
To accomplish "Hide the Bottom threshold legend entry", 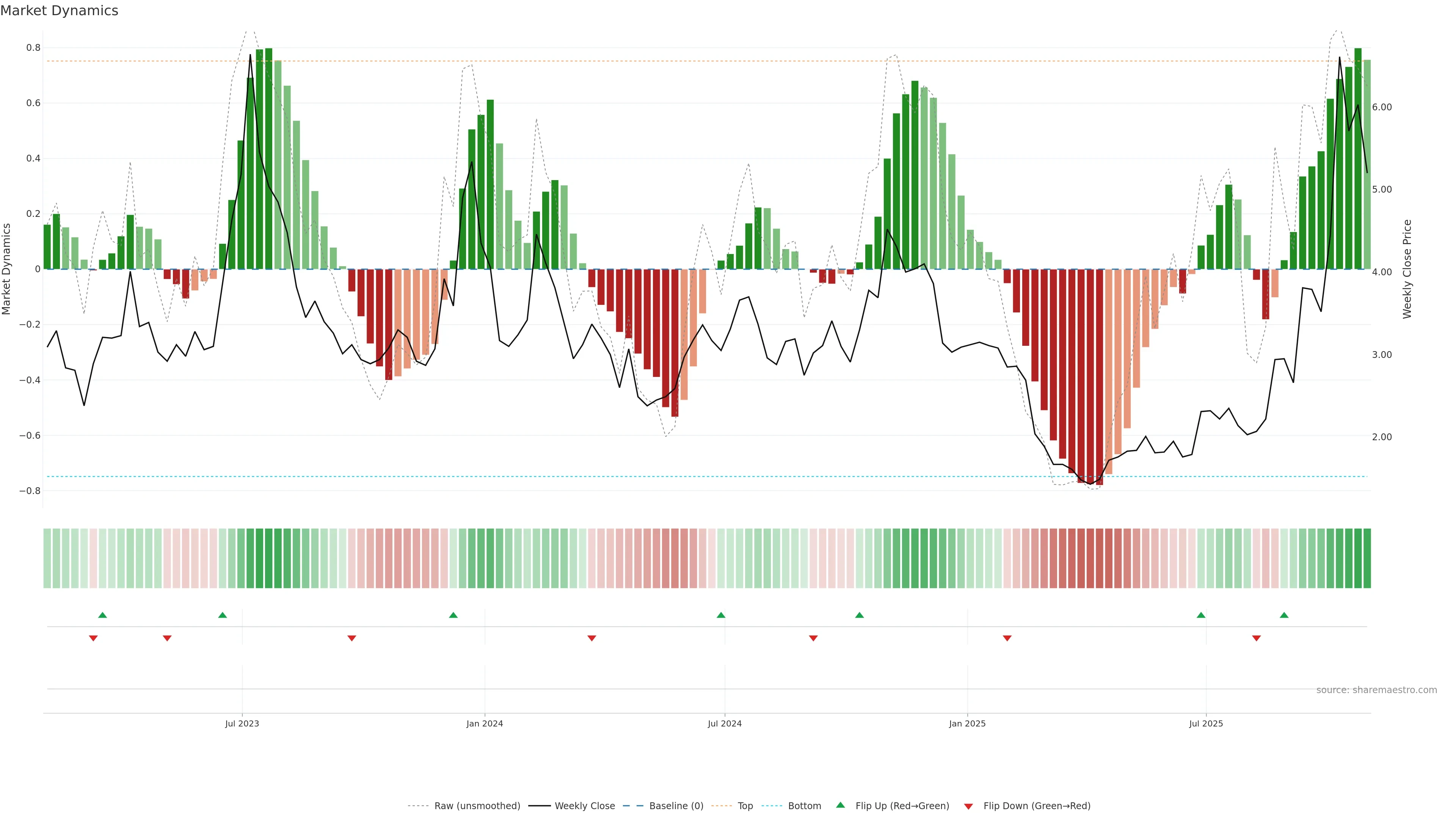I will tap(804, 806).
